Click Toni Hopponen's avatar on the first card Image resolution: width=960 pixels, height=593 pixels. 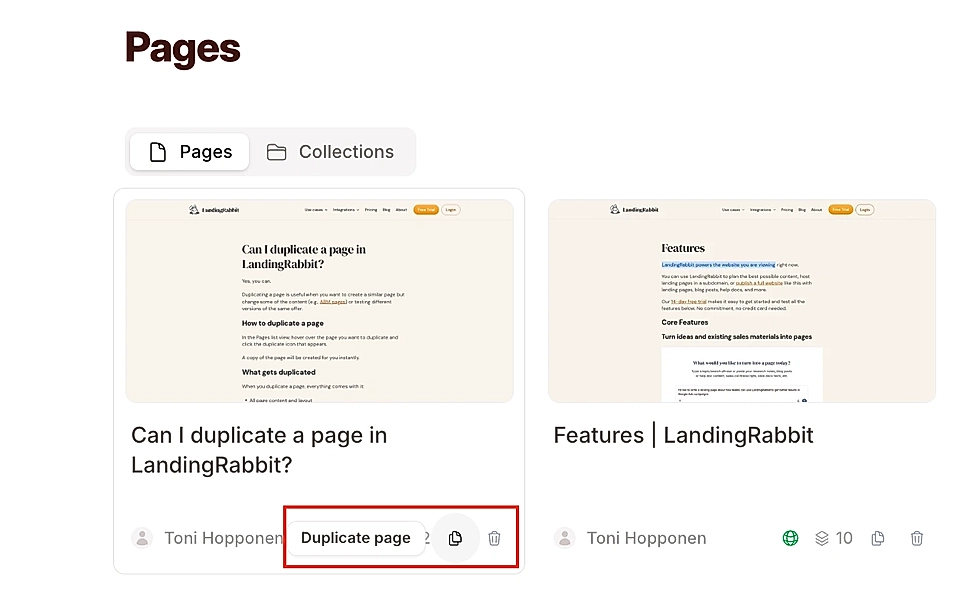point(142,538)
